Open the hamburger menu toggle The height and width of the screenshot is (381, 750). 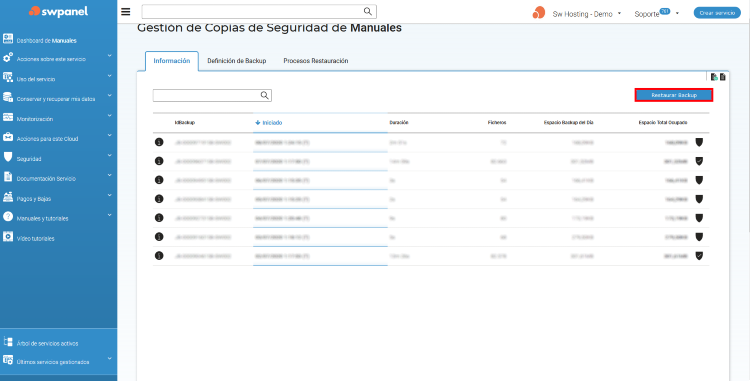coord(126,11)
